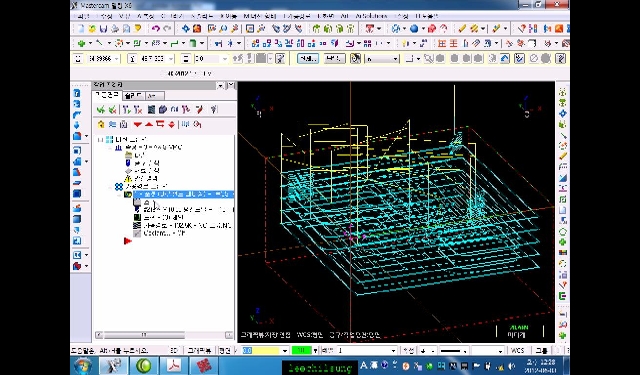
Task: Open the Art menu
Action: pyautogui.click(x=344, y=16)
